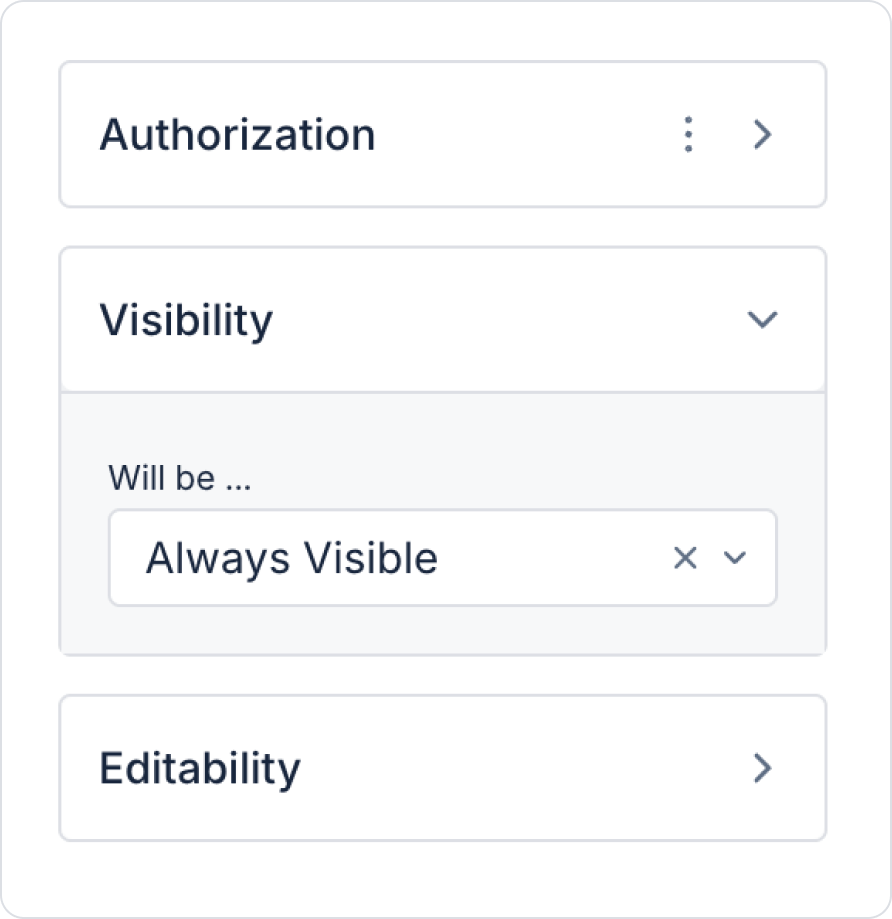Show the Editability settings panel
The height and width of the screenshot is (919, 892).
coord(763,767)
